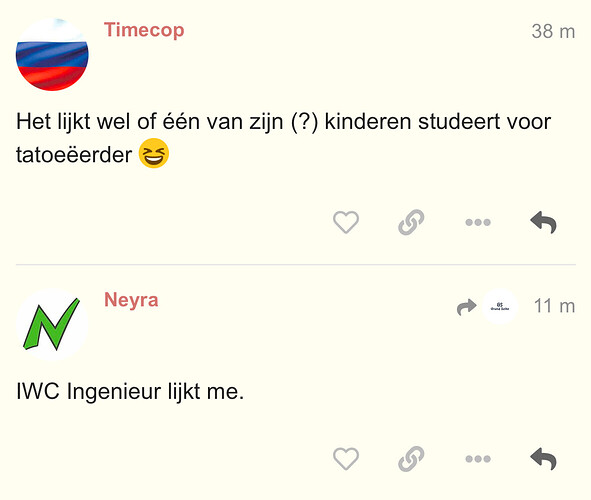The image size is (591, 500).
Task: Click the laughing emoji in Timecop's post
Action: 154,153
